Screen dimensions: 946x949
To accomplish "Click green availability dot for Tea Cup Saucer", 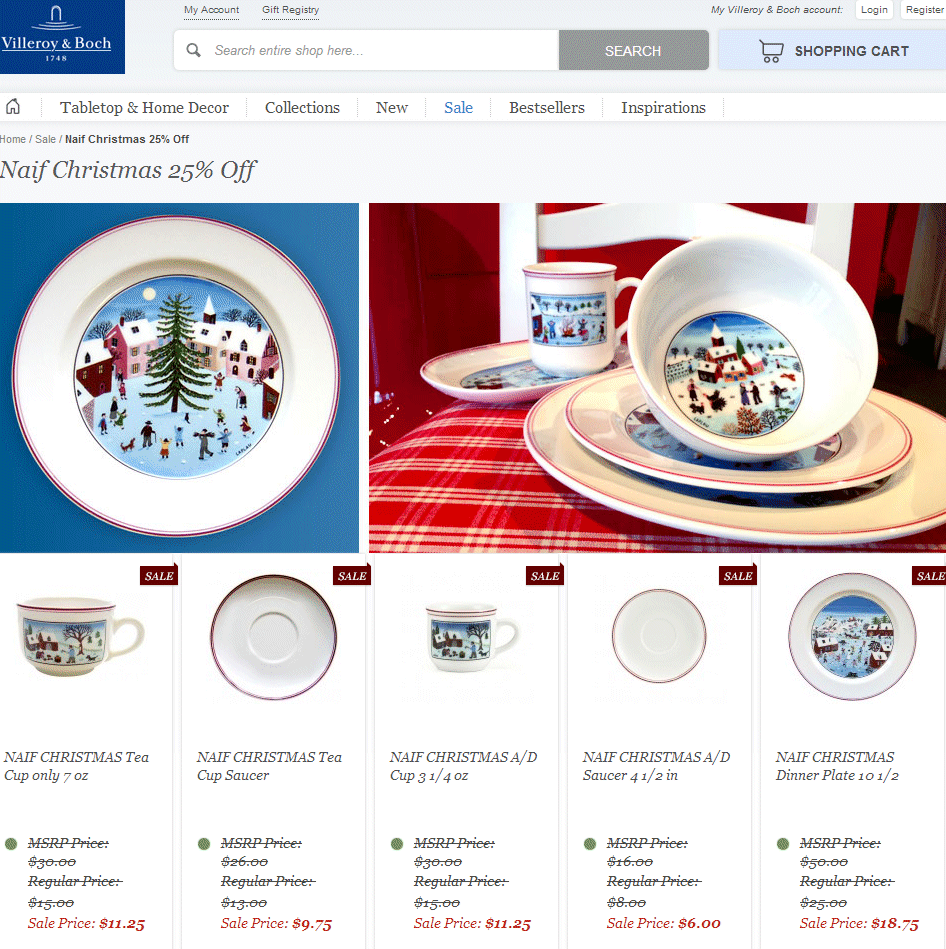I will point(204,843).
